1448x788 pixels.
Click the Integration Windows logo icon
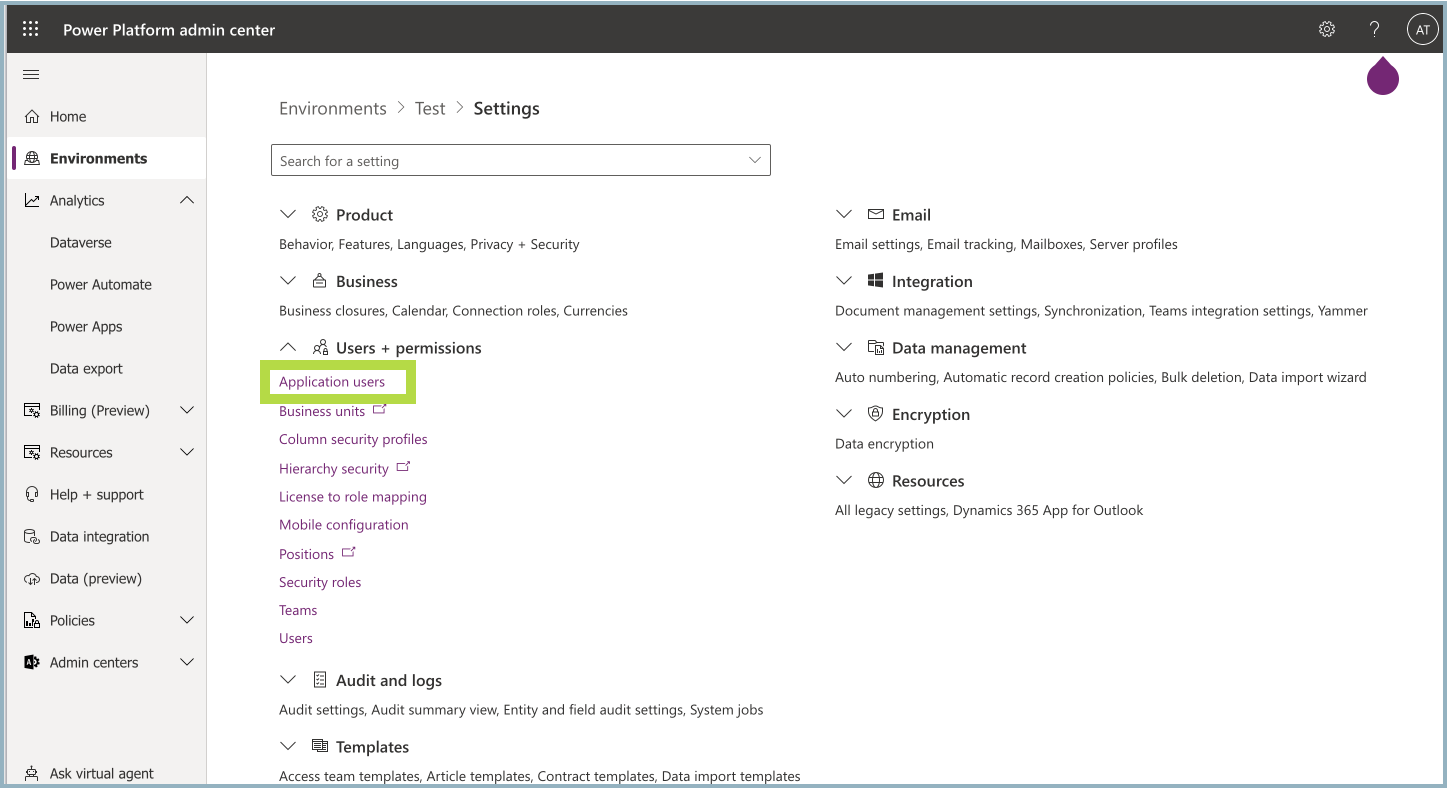876,281
